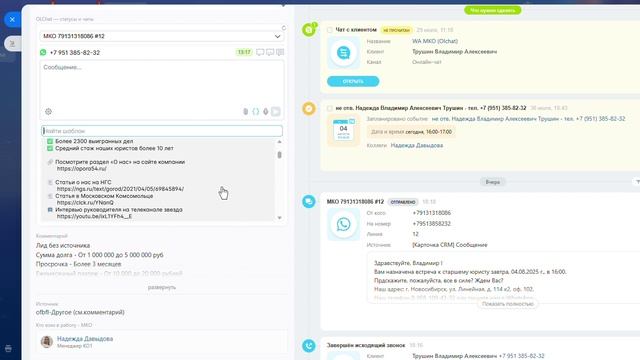Record a voice message with the microphone icon
The height and width of the screenshot is (360, 640).
pos(266,111)
